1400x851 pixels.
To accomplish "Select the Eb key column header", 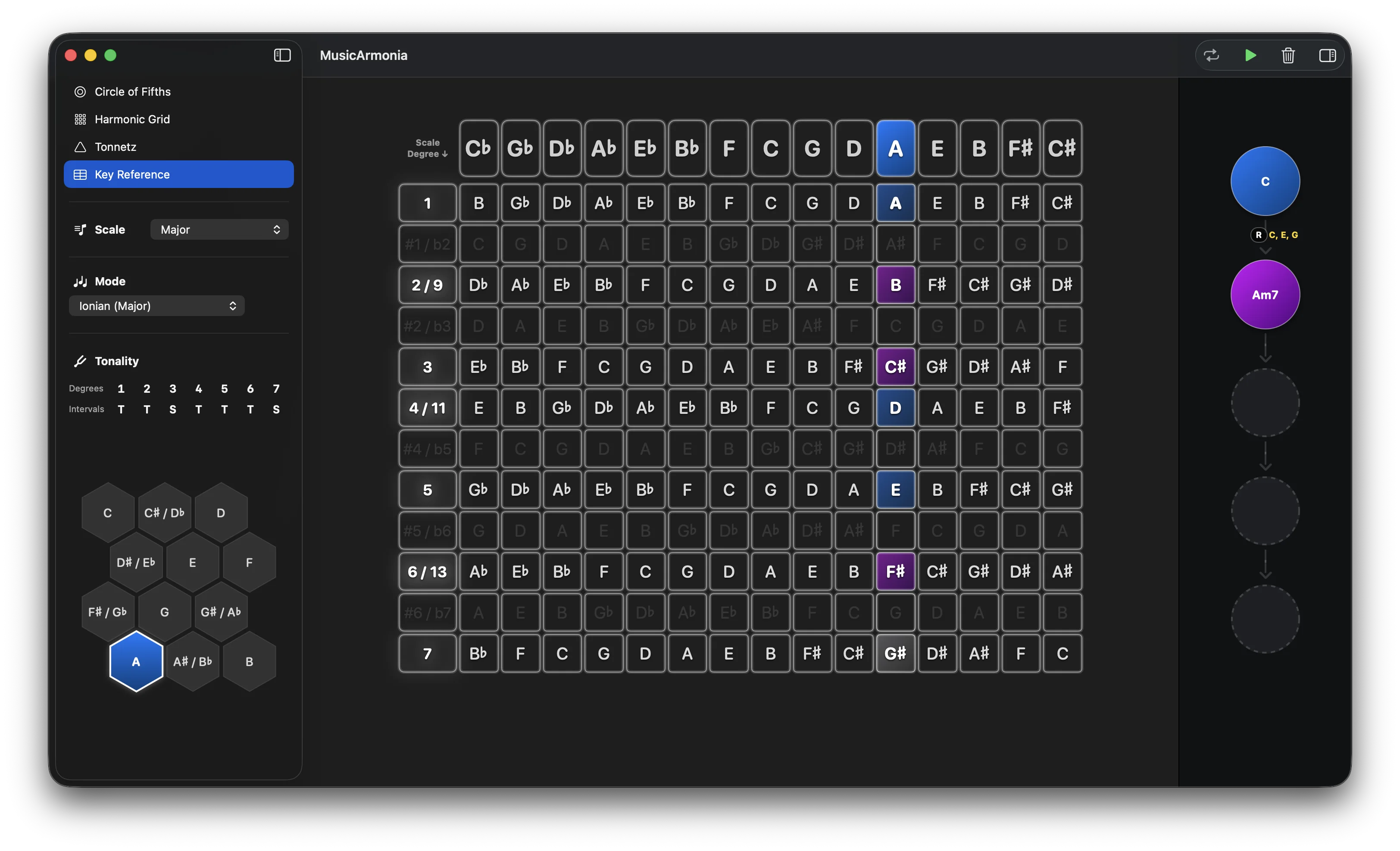I will click(645, 148).
